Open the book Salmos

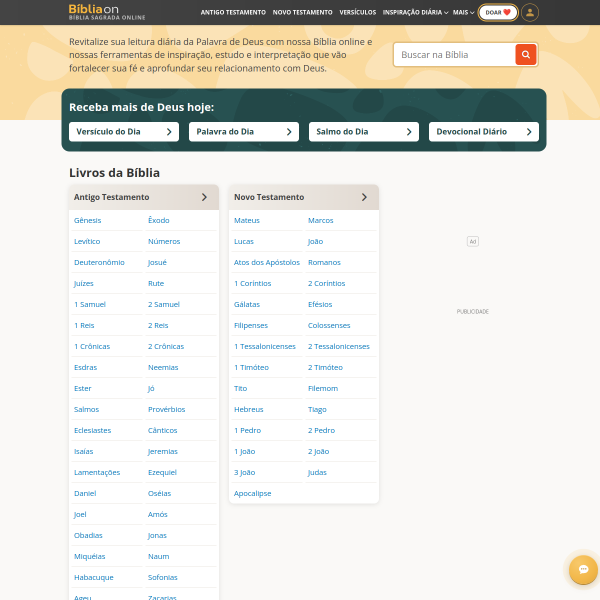(86, 410)
